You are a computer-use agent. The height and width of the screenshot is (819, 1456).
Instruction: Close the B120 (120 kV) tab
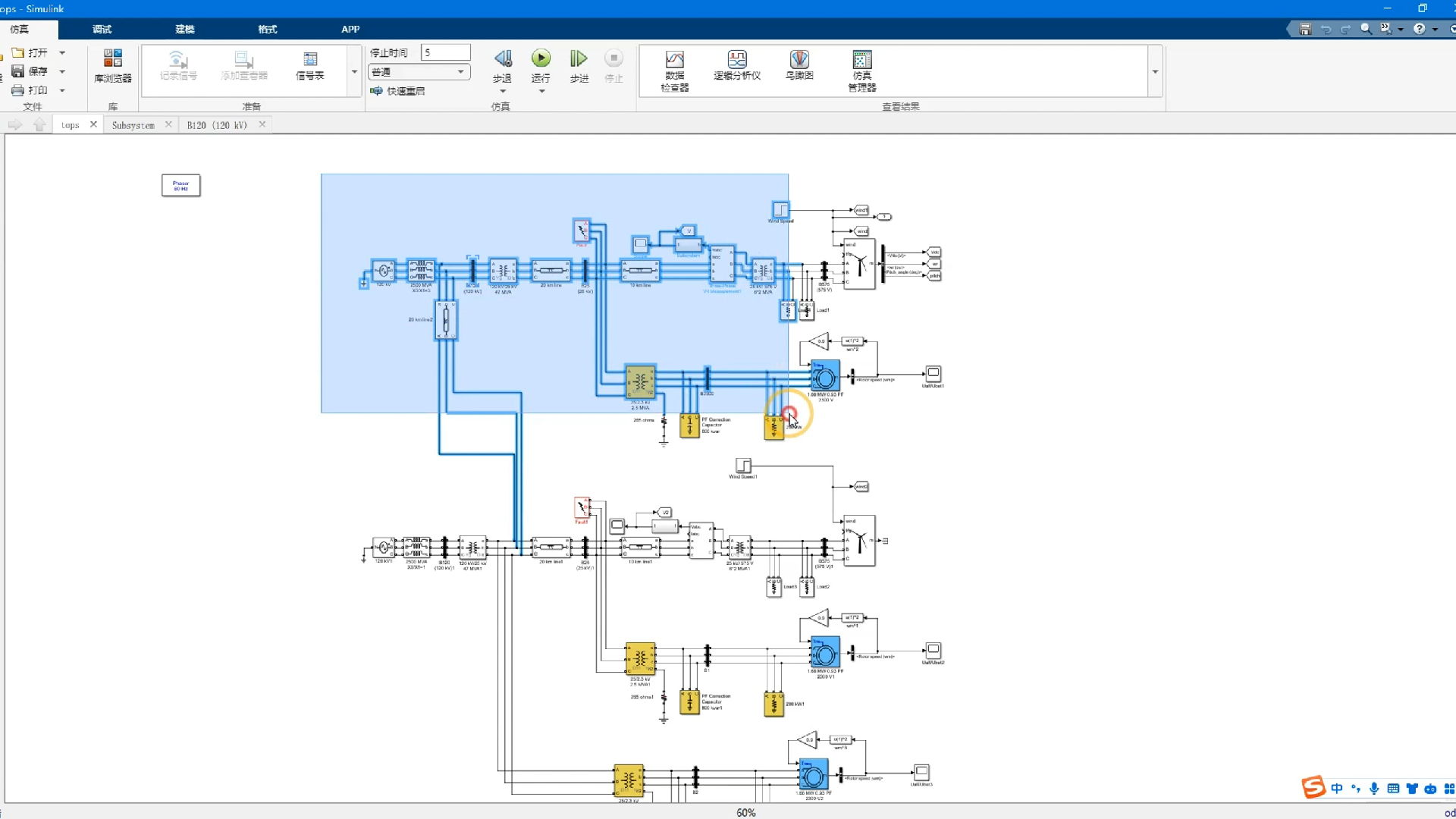(262, 124)
